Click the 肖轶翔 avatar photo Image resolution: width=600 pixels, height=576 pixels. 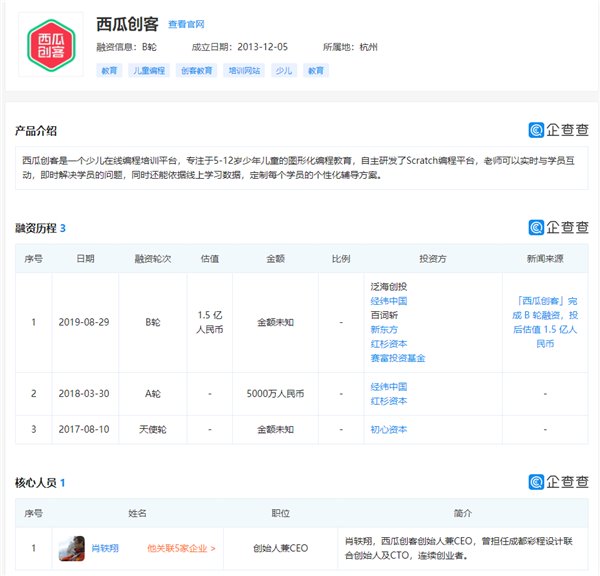point(72,548)
